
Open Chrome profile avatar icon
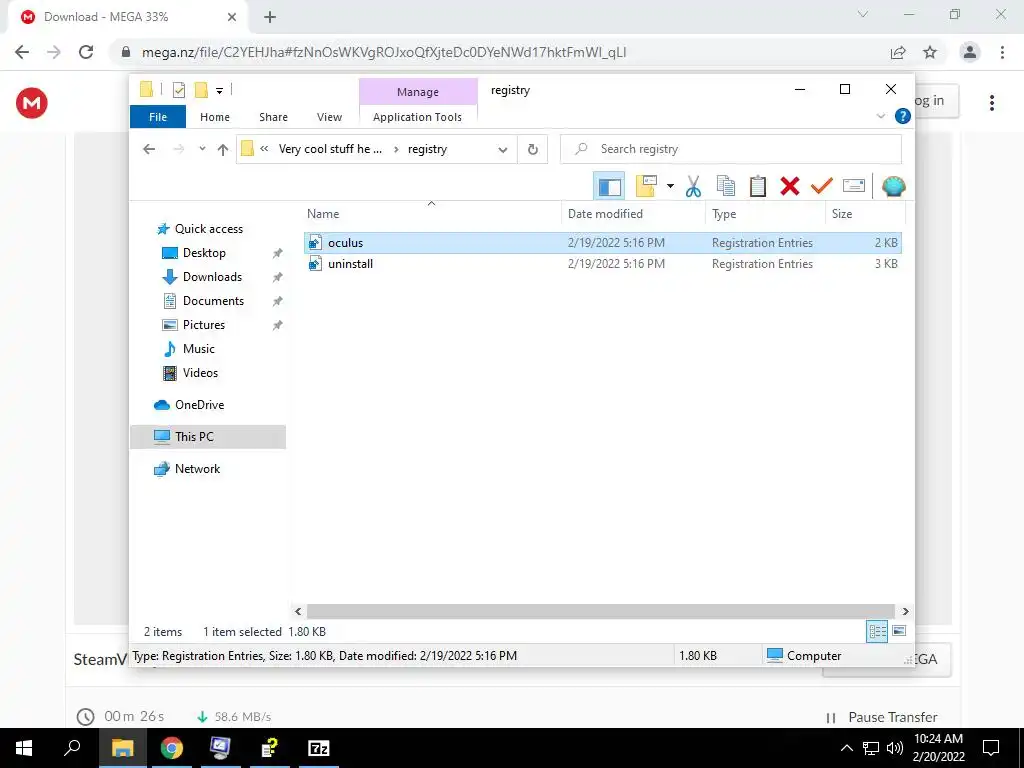(x=970, y=52)
